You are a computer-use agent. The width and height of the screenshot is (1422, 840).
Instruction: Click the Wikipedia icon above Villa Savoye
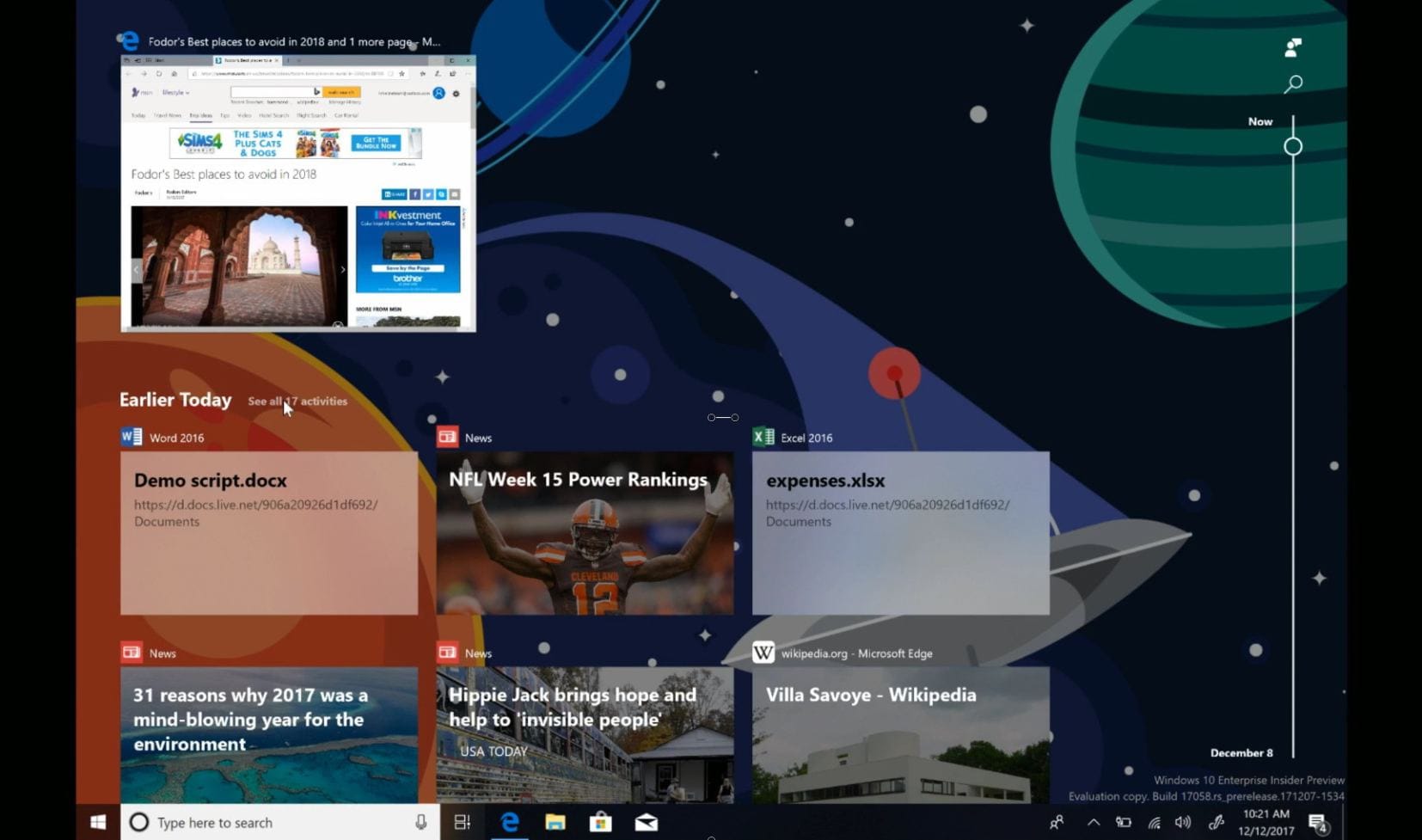(763, 653)
